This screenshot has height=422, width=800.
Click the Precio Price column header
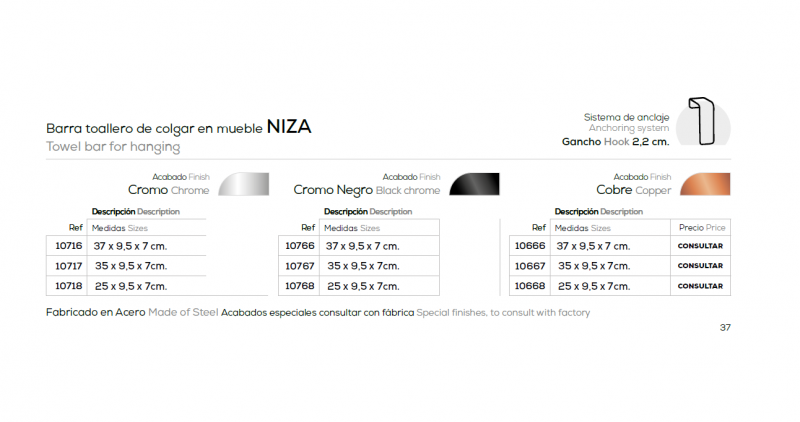[702, 228]
